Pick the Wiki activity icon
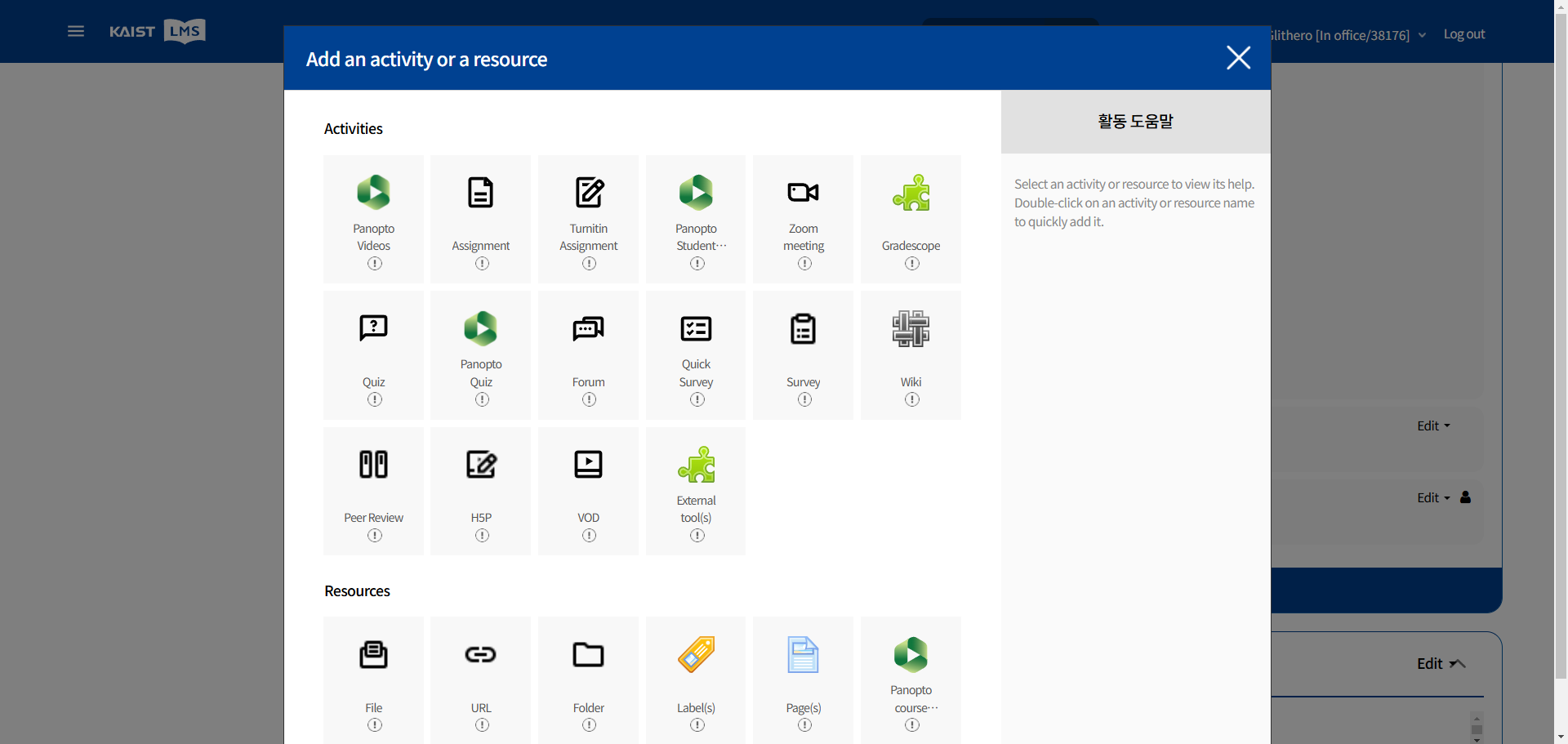Screen dimensions: 1568x744 click(911, 328)
